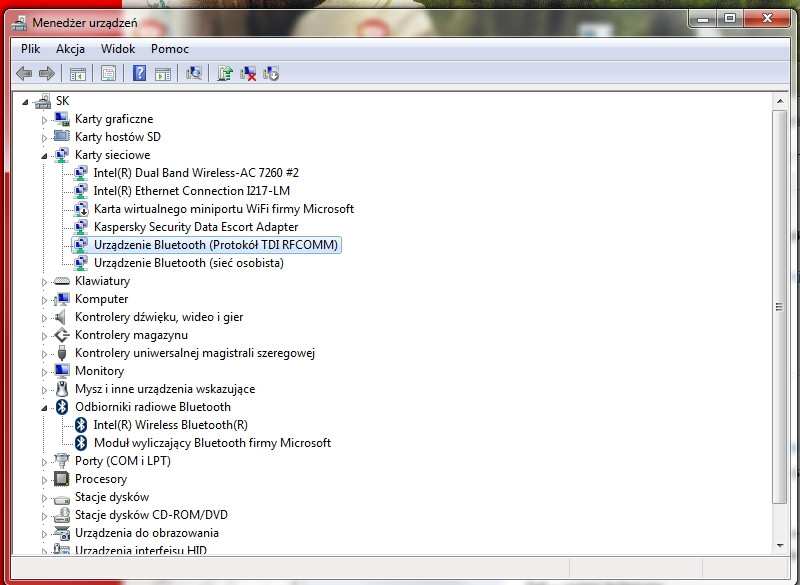Click Update driver software toolbar icon
Screen dimensions: 800x585
(x=224, y=73)
